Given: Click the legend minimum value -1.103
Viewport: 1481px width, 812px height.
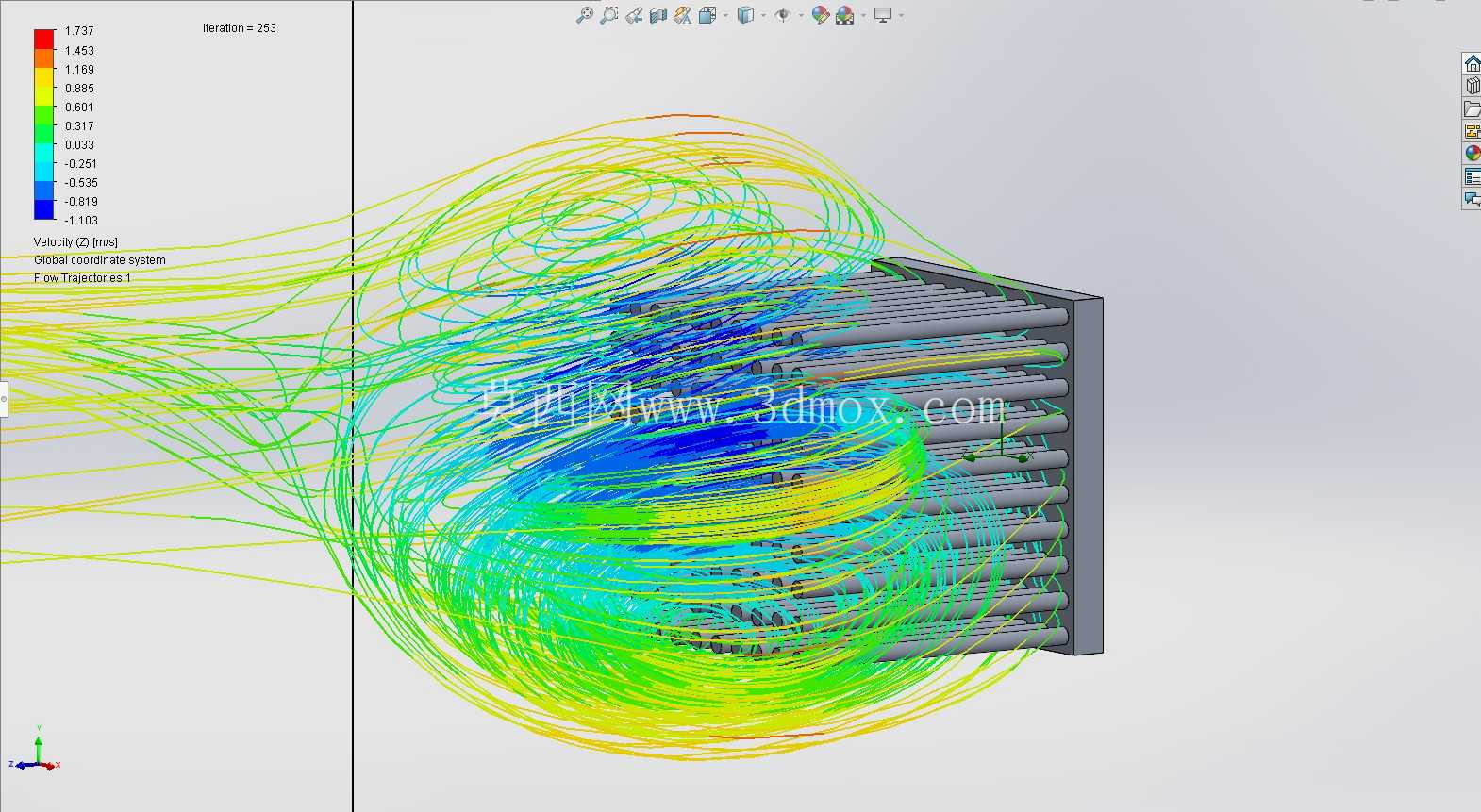Looking at the screenshot, I should [81, 221].
